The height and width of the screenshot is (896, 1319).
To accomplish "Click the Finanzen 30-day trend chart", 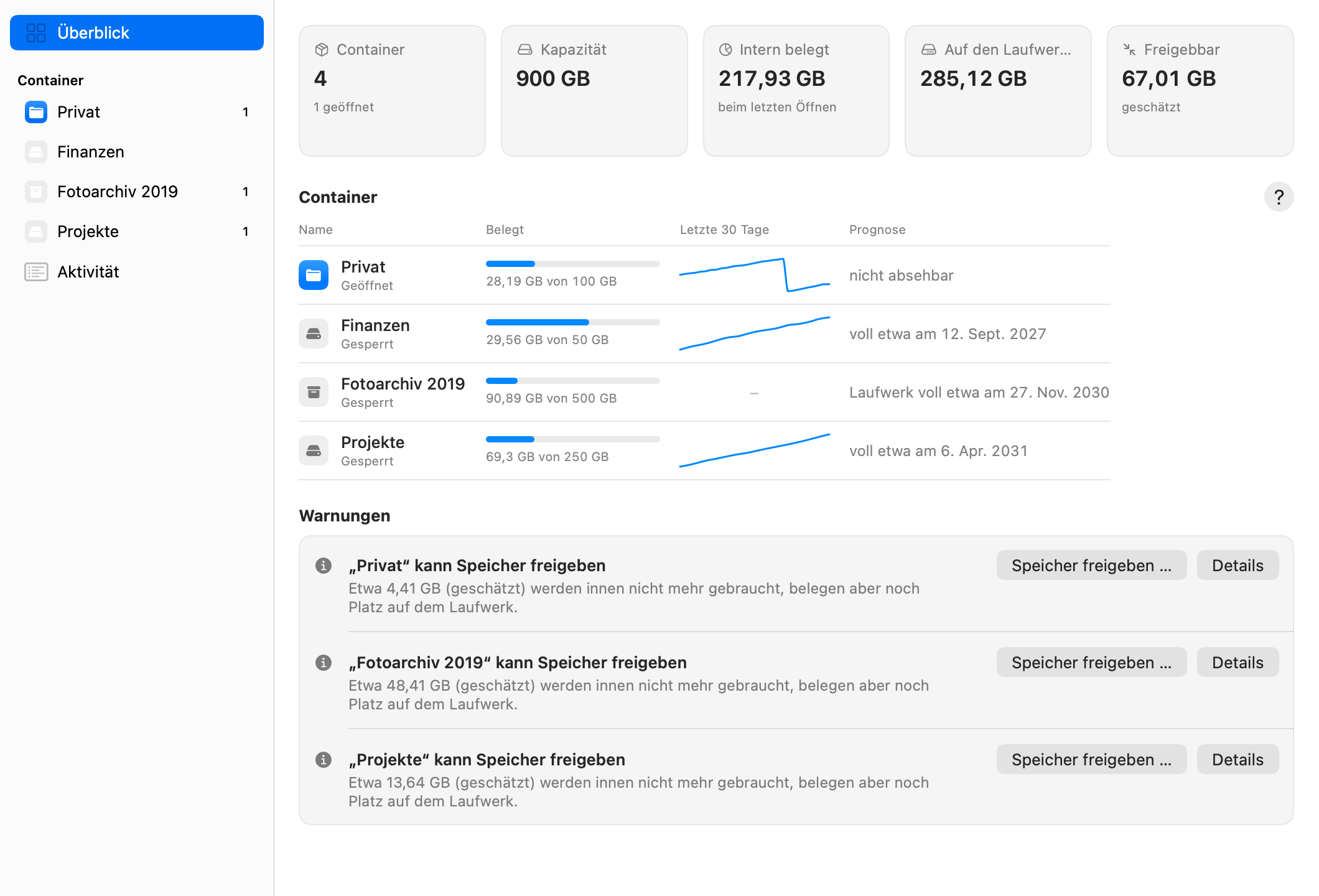I will click(754, 334).
